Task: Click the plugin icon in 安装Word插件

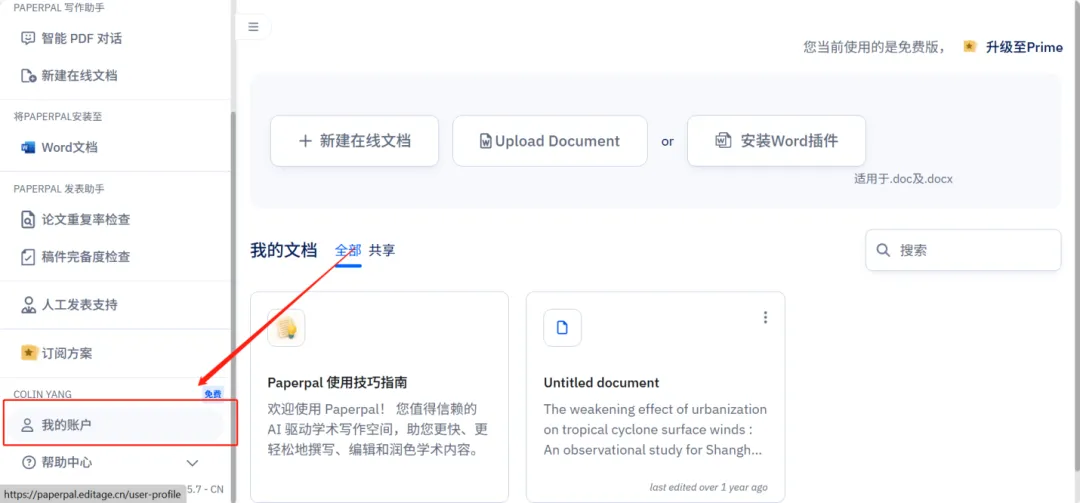Action: 723,141
